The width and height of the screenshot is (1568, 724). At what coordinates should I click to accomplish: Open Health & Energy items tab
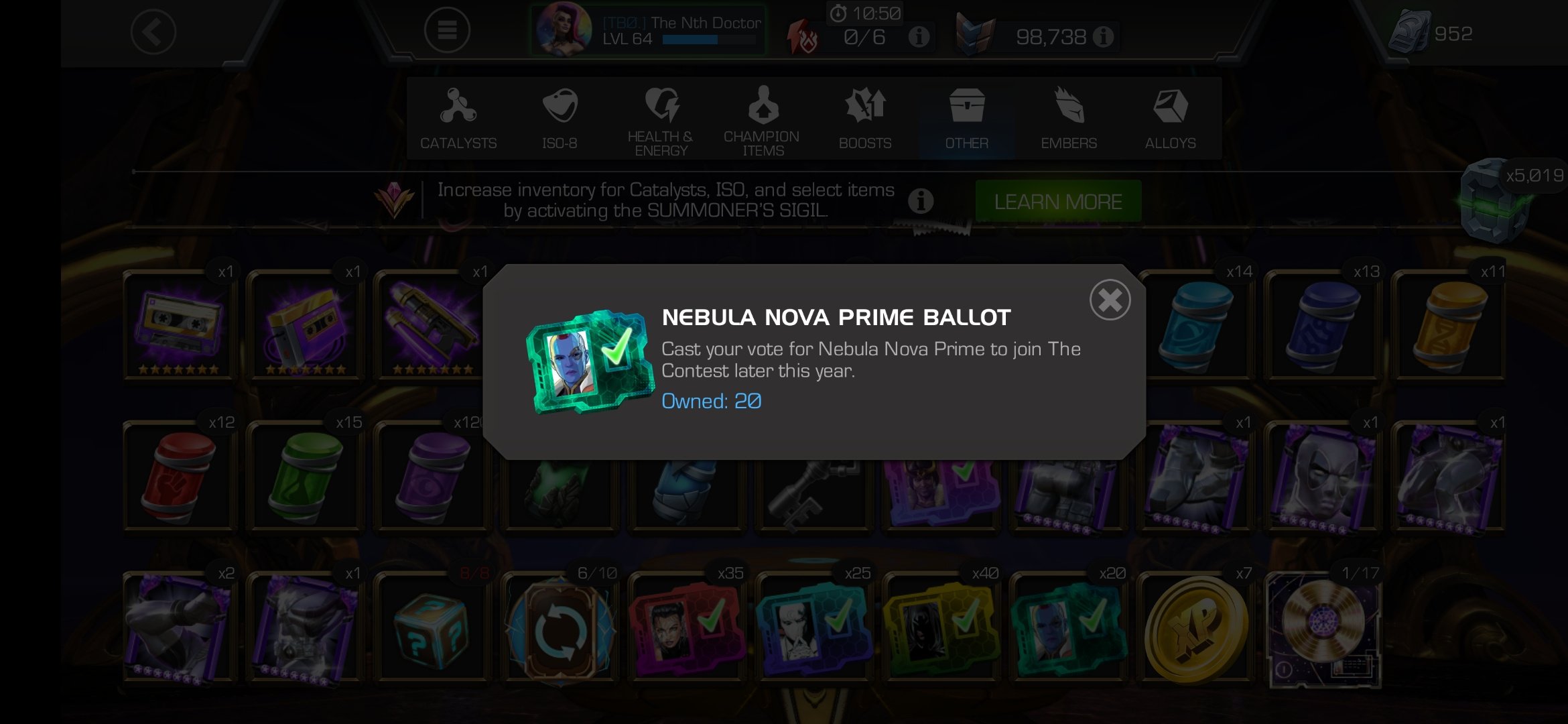pyautogui.click(x=661, y=119)
